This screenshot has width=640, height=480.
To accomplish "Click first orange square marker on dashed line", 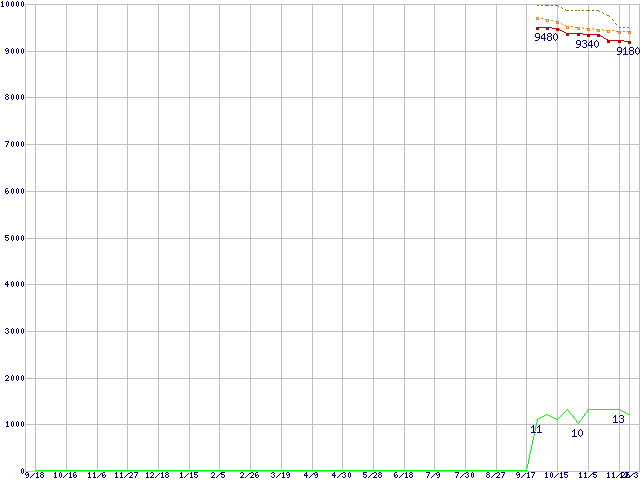I will pyautogui.click(x=537, y=18).
